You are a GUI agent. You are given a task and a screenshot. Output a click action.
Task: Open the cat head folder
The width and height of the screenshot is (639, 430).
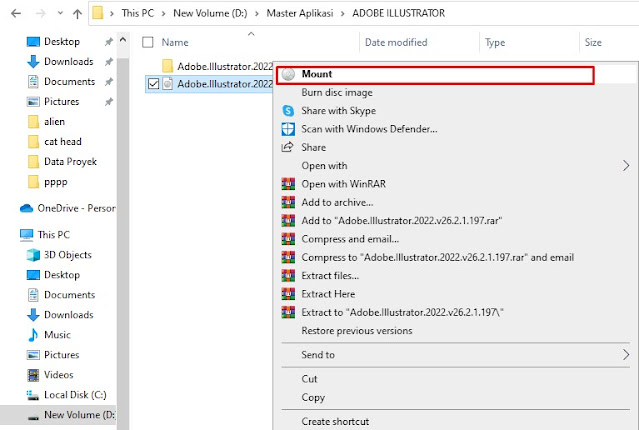[63, 141]
